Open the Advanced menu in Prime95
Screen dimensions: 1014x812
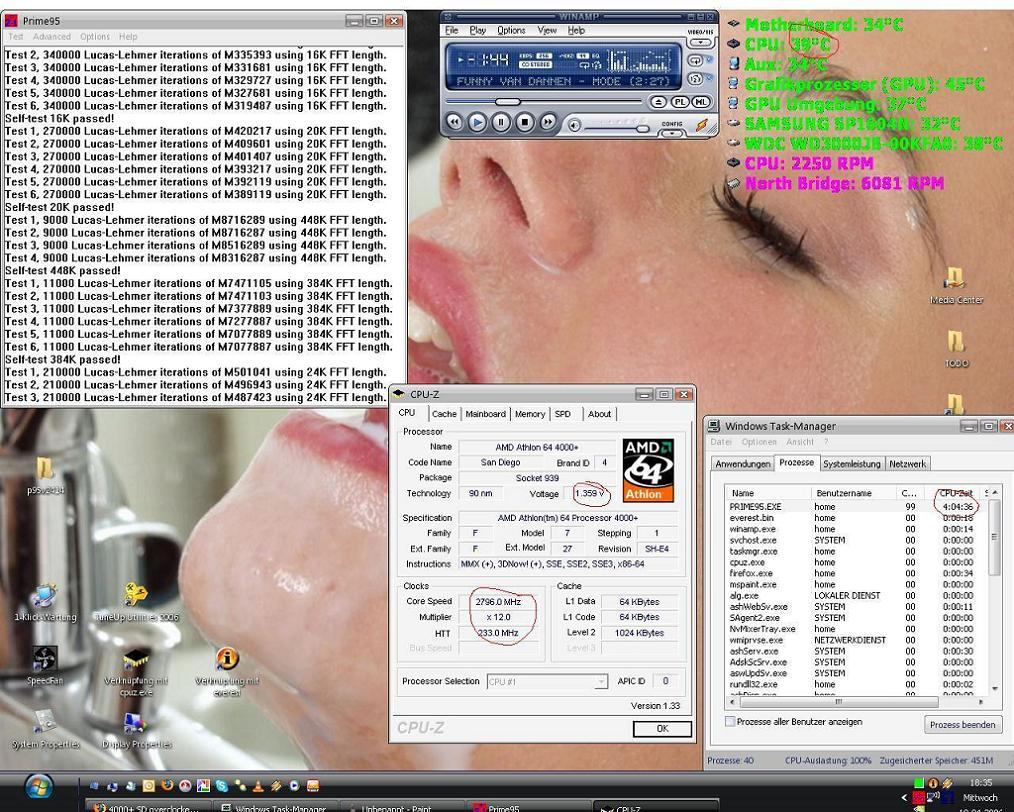[x=52, y=37]
